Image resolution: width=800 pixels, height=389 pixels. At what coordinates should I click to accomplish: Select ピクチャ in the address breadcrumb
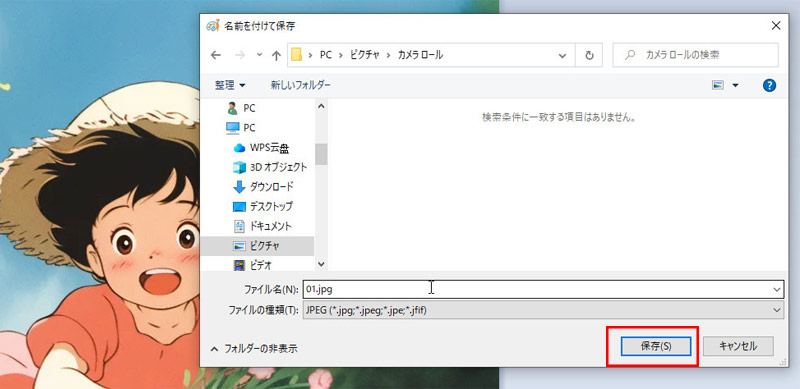pos(365,55)
